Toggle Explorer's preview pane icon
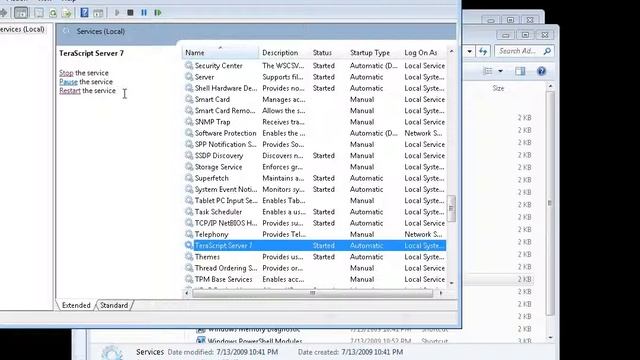Viewport: 640px width, 360px height. click(x=520, y=71)
